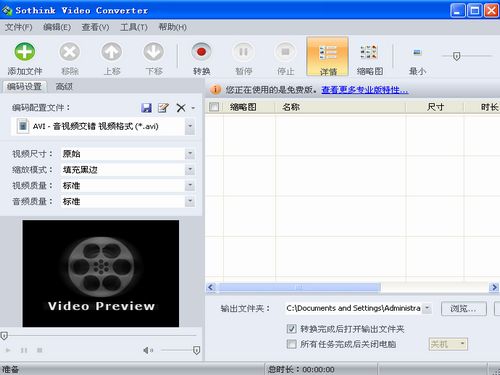Click the scrollbar left arrow of file list
The width and height of the screenshot is (500, 375).
pos(211,287)
